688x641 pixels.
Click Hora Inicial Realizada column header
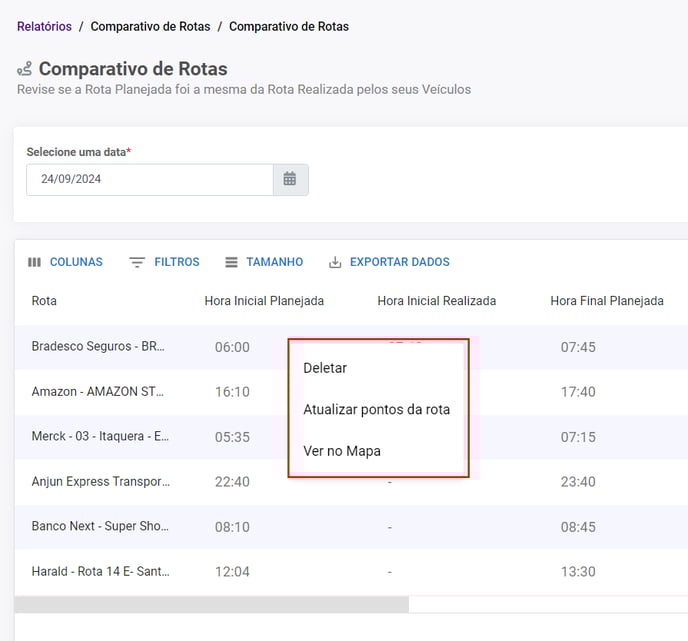click(436, 301)
